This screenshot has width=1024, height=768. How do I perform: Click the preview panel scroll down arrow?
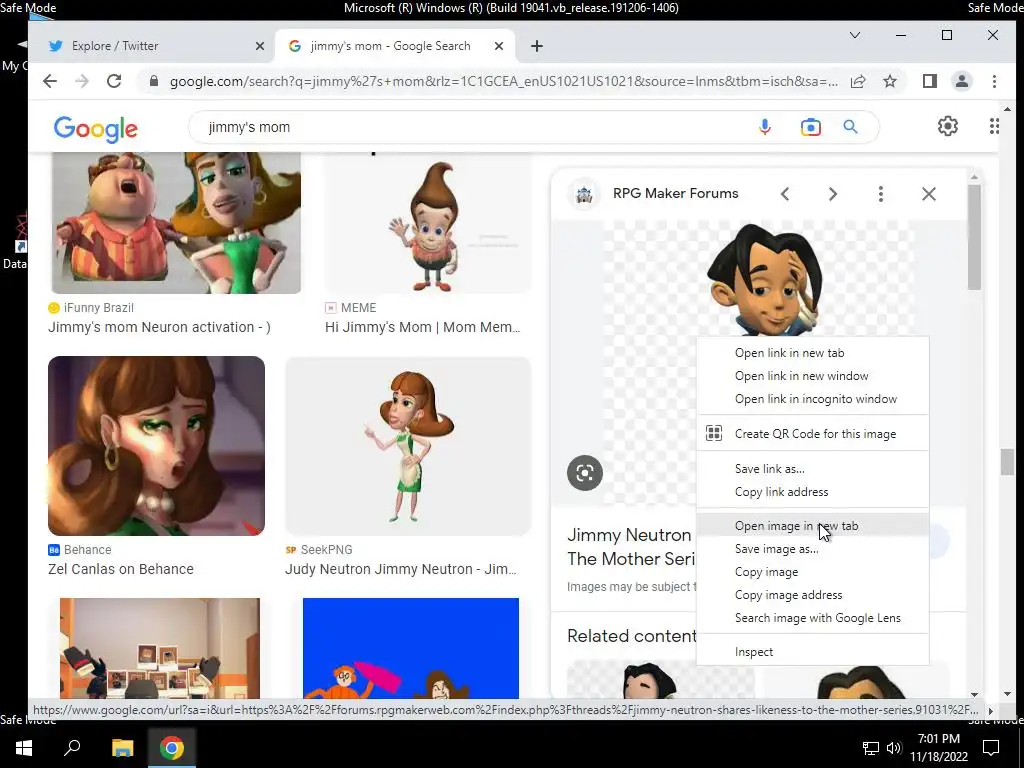tap(974, 694)
